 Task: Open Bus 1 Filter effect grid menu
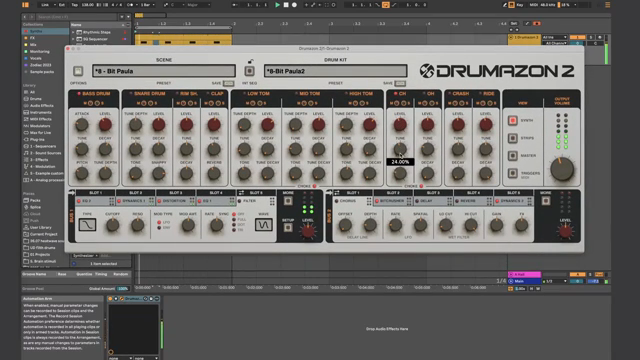272,201
